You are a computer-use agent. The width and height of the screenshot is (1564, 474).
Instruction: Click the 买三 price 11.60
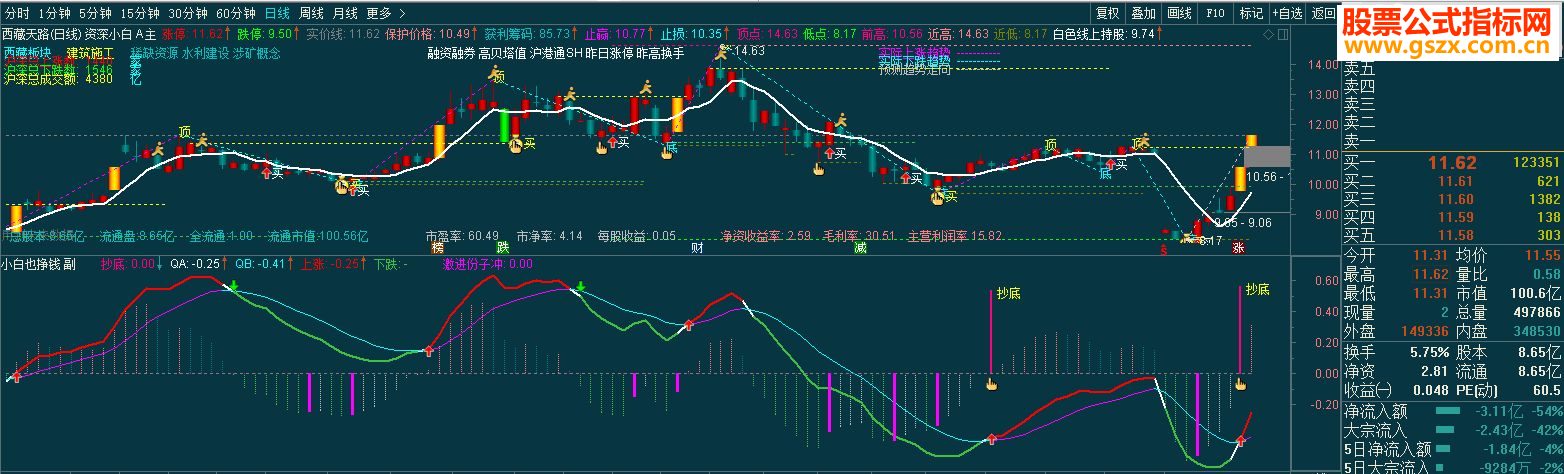[x=1455, y=199]
